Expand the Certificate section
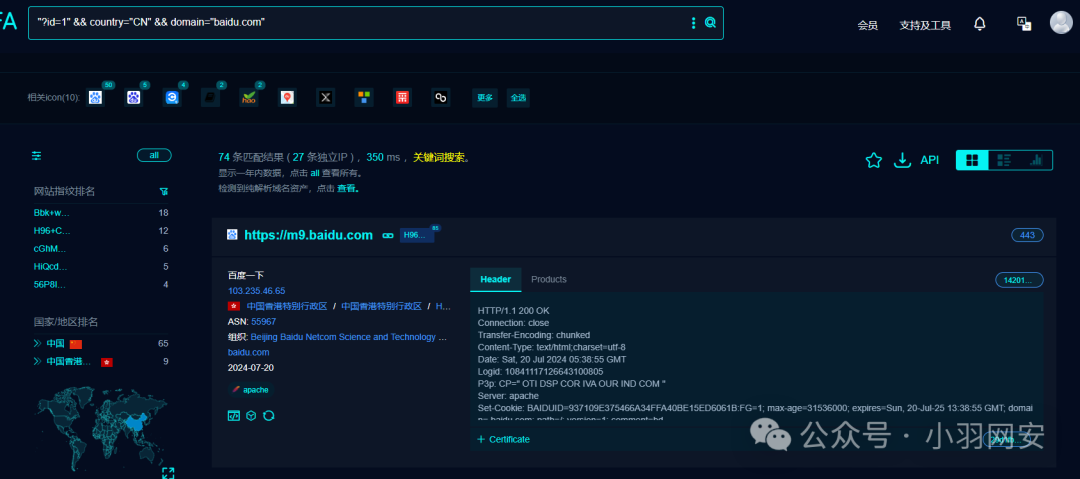This screenshot has width=1080, height=479. pos(503,439)
